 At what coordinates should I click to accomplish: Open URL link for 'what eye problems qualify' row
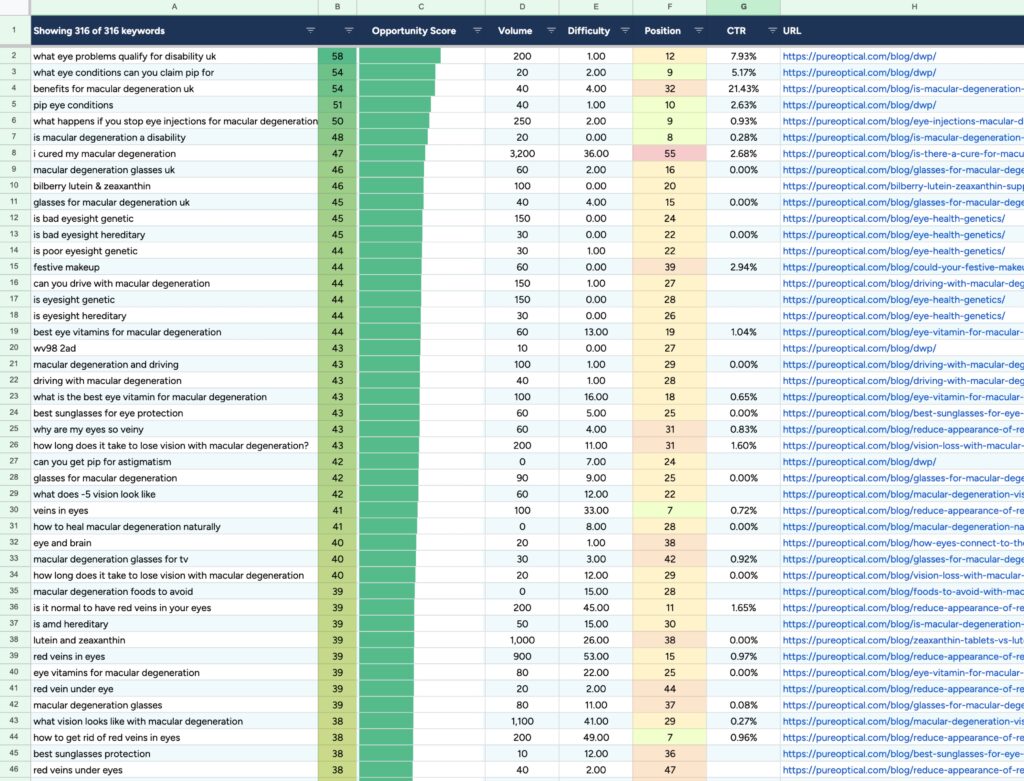click(x=859, y=56)
